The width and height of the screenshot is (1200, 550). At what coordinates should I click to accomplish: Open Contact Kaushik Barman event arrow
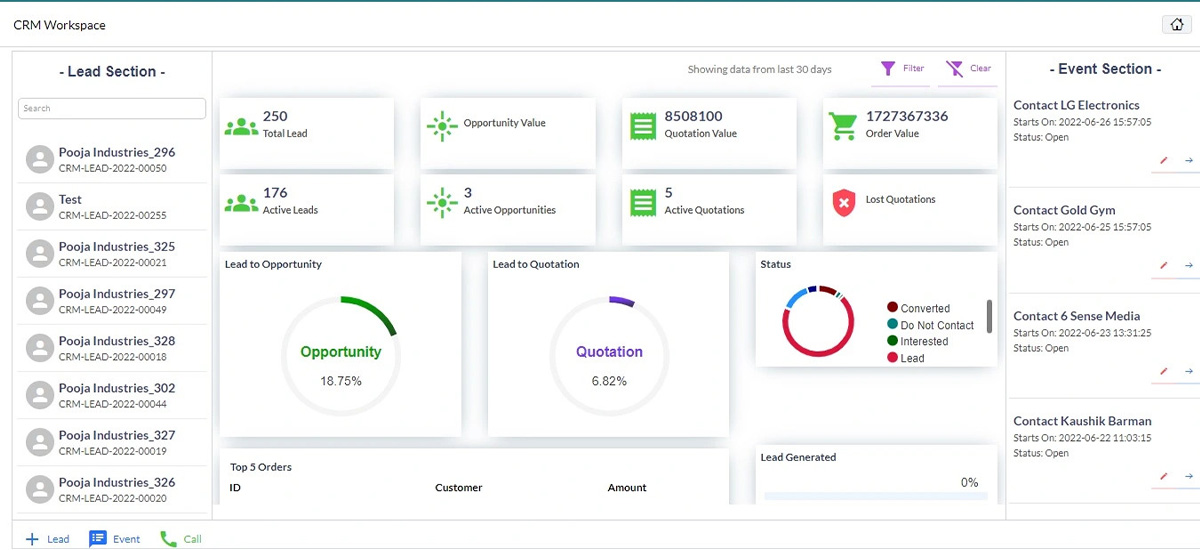coord(1189,476)
